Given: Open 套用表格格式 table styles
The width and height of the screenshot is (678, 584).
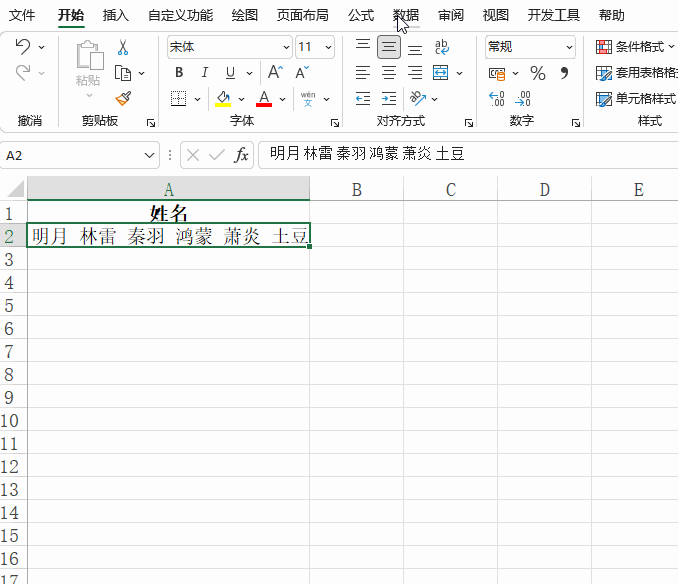Looking at the screenshot, I should pyautogui.click(x=636, y=73).
